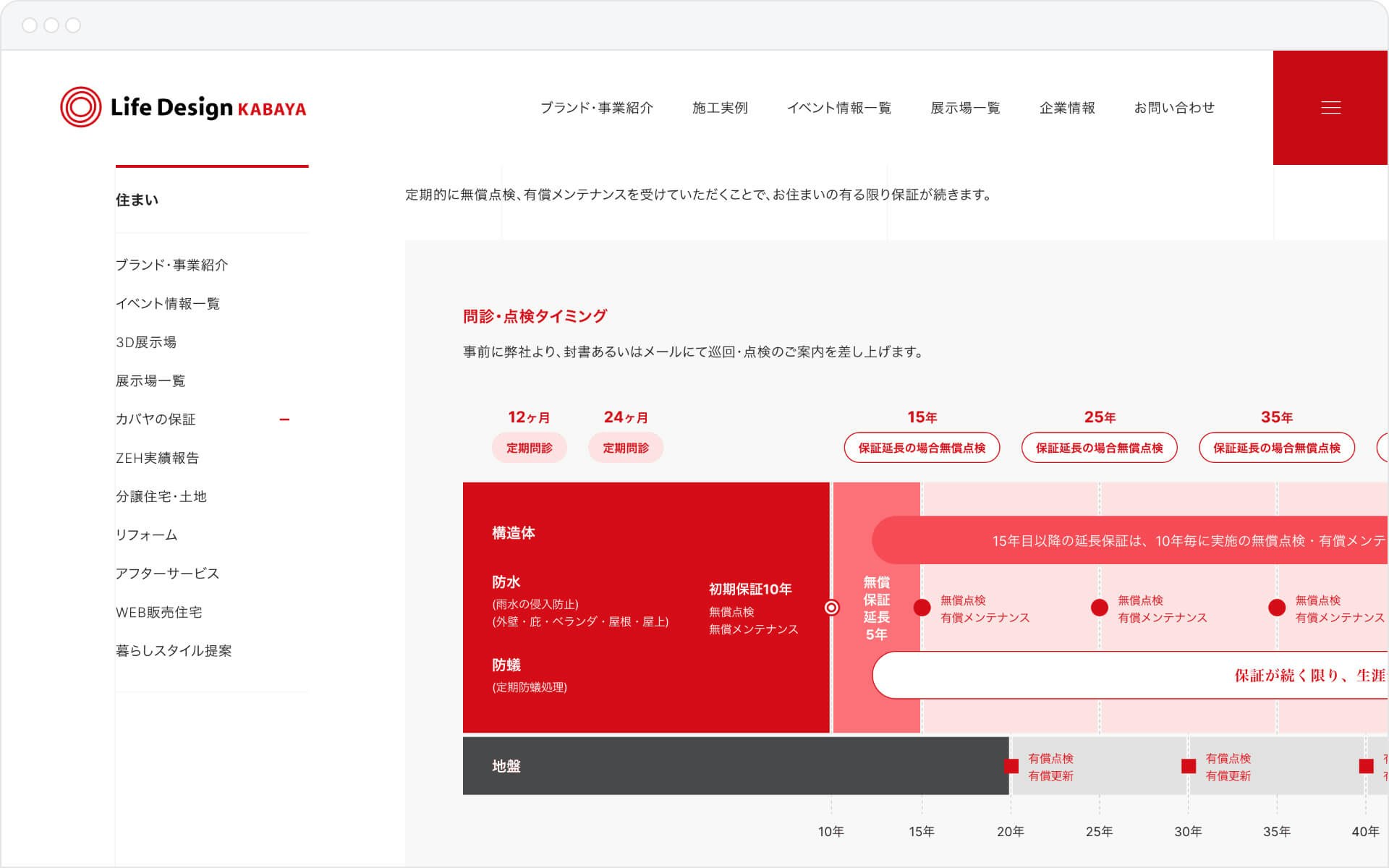Viewport: 1389px width, 868px height.
Task: Click the 15年目以降の延長保証 banner
Action: coord(1130,540)
